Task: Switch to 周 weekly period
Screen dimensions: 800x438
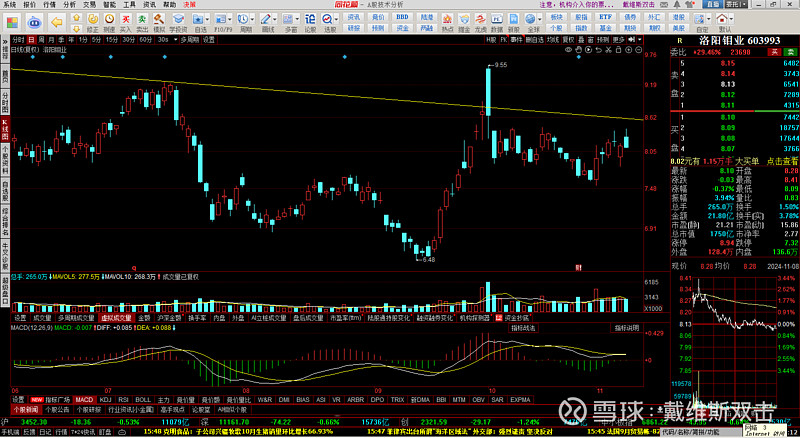Action: [41, 40]
